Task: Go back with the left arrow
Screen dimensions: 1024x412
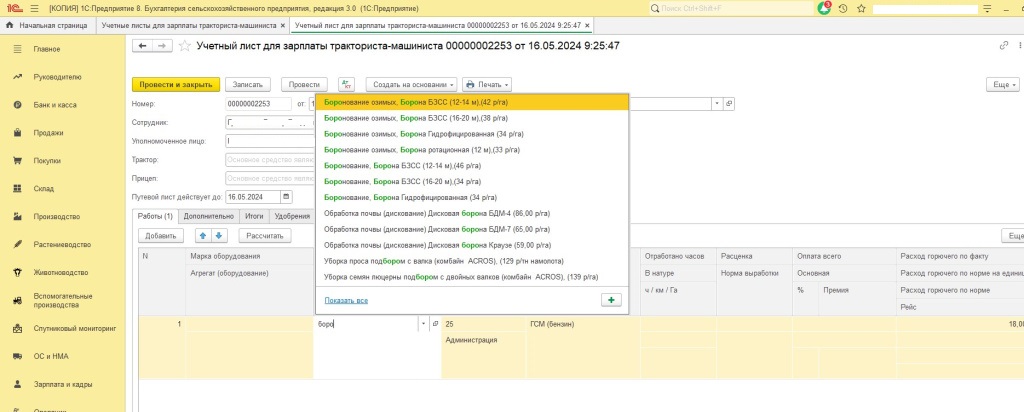Action: click(143, 46)
